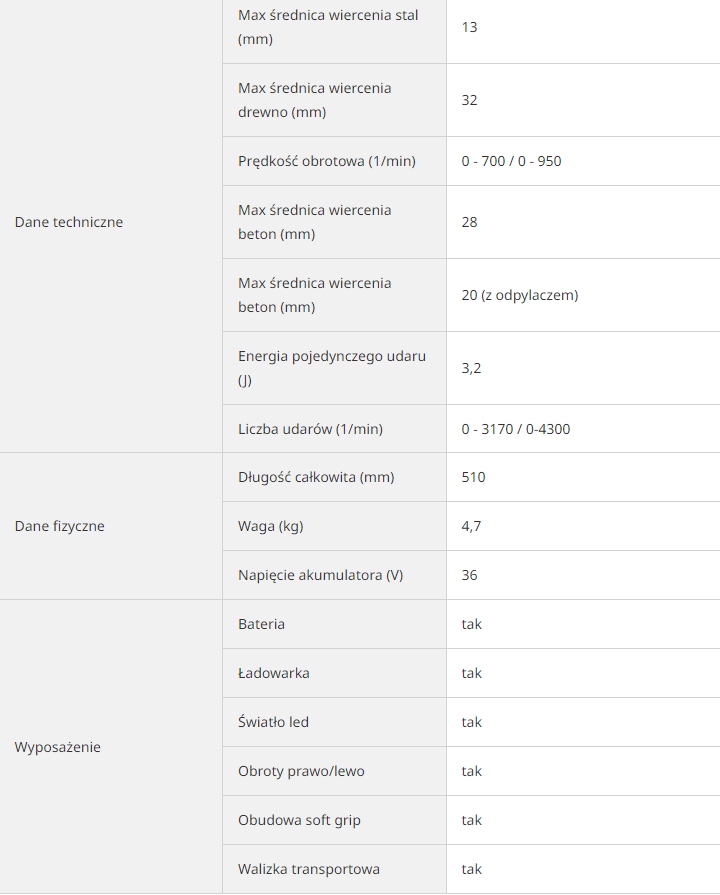Image resolution: width=720 pixels, height=895 pixels.
Task: Select the 'Wyposażenie' category cell
Action: tap(111, 747)
